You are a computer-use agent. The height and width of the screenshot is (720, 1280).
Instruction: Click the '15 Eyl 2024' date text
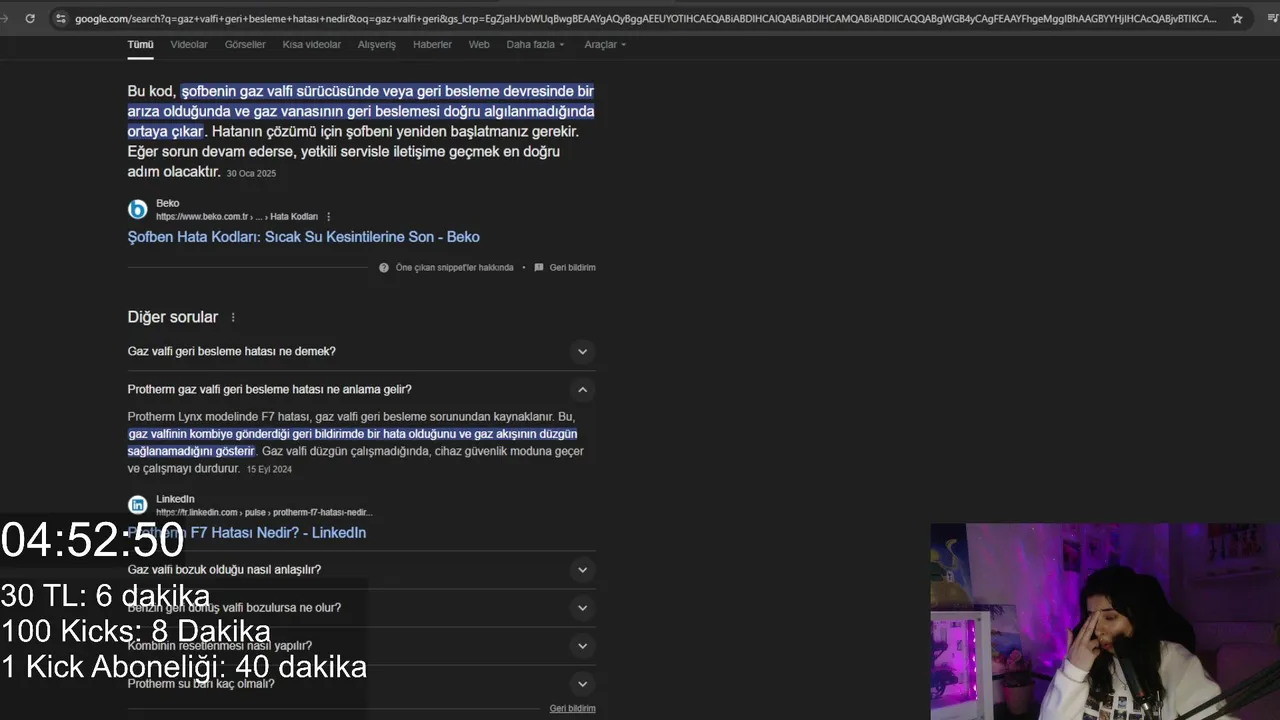point(269,469)
